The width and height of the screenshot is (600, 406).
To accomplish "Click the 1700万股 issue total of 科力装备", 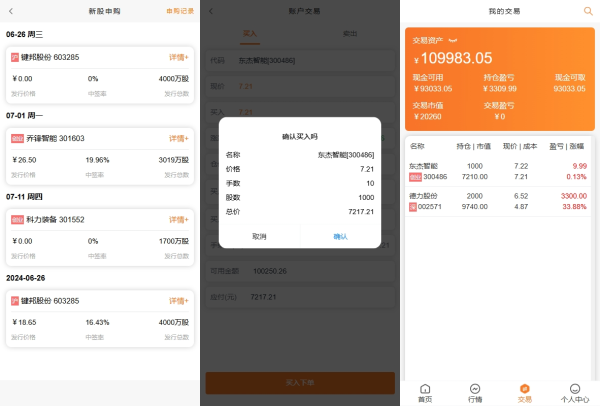I will tap(174, 241).
